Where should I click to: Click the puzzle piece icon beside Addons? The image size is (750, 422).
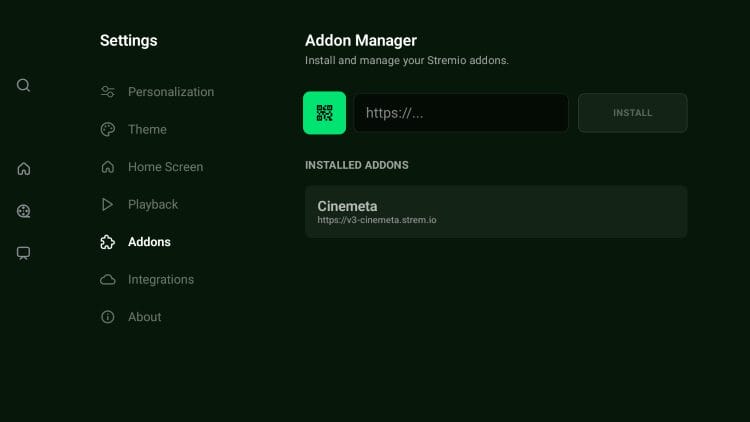pos(108,242)
